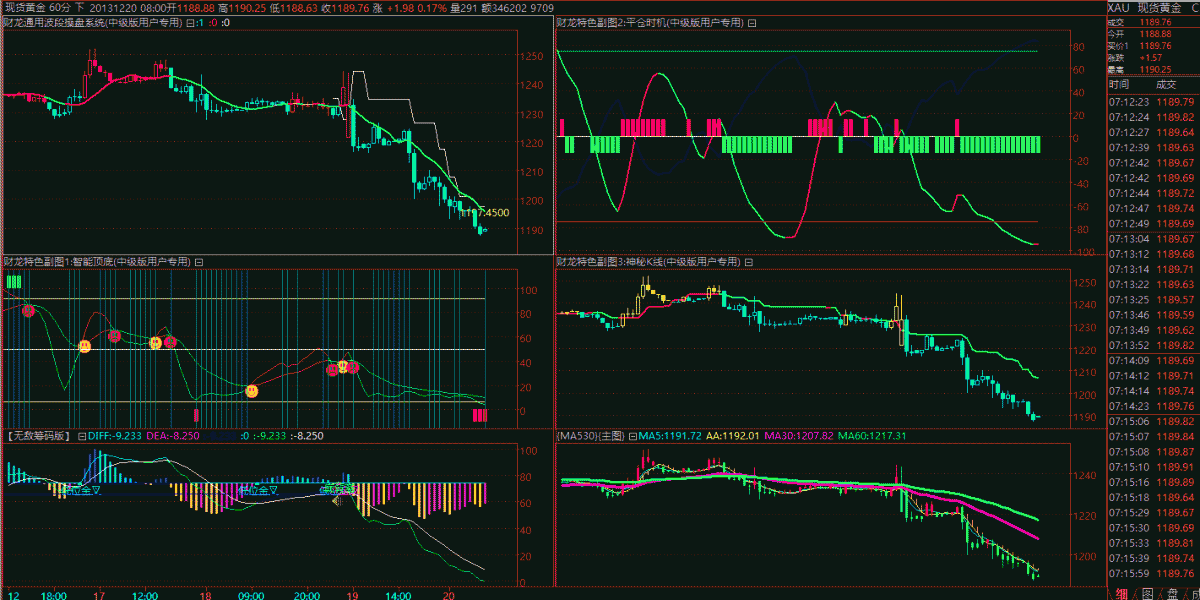The width and height of the screenshot is (1200, 600).
Task: Click the 现货黄金 60分 chart title
Action: [37, 7]
